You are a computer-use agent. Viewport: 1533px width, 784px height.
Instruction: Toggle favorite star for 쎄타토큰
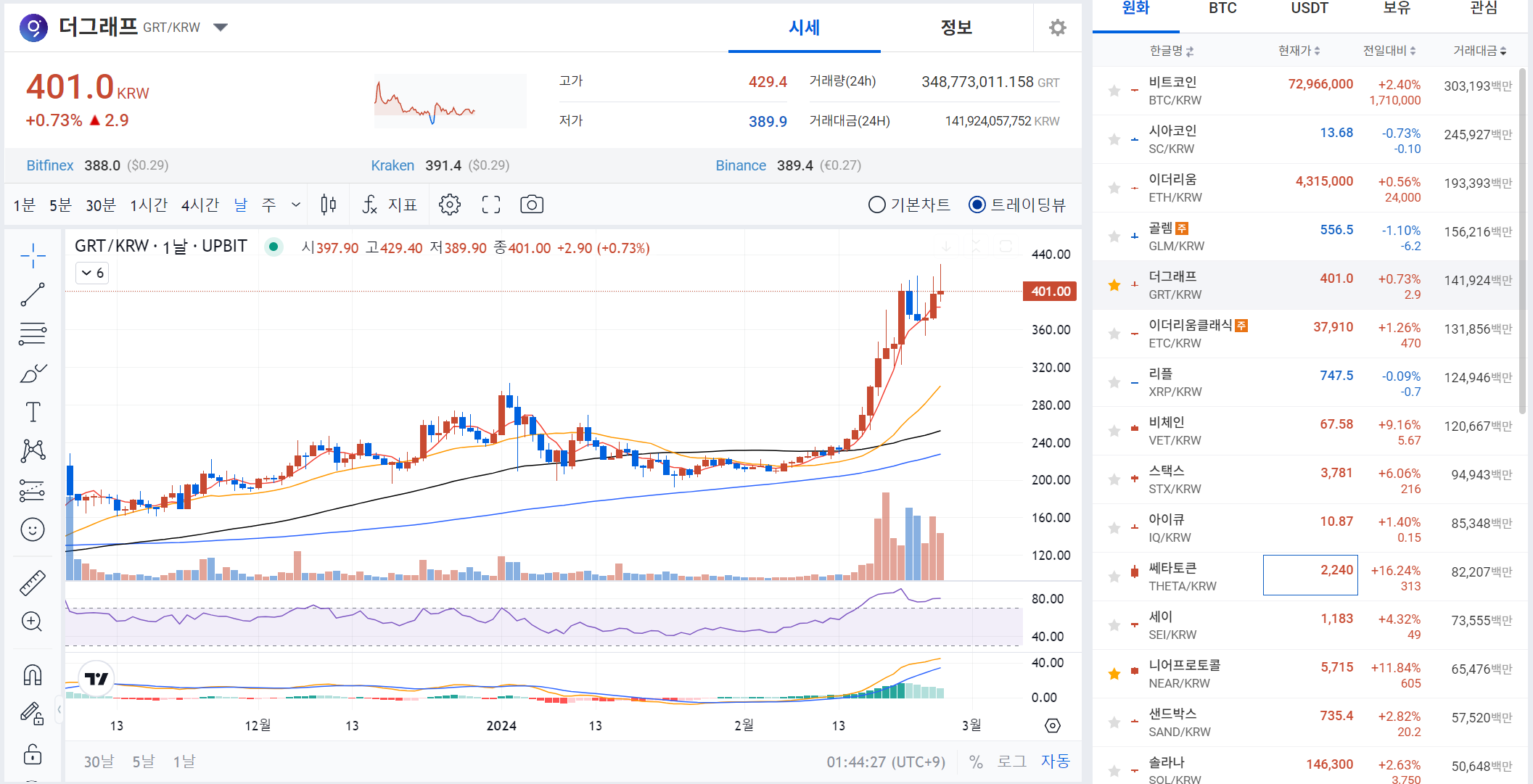point(1114,577)
